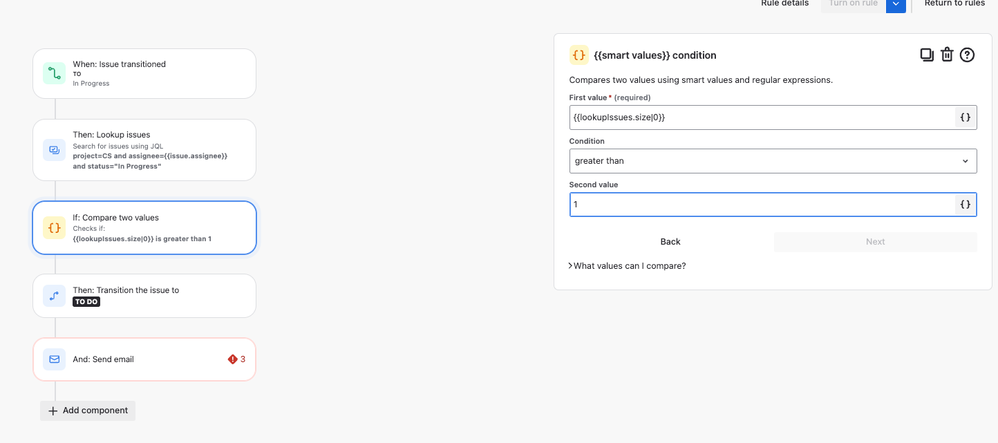Open the Condition 'greater than' dropdown

[773, 161]
